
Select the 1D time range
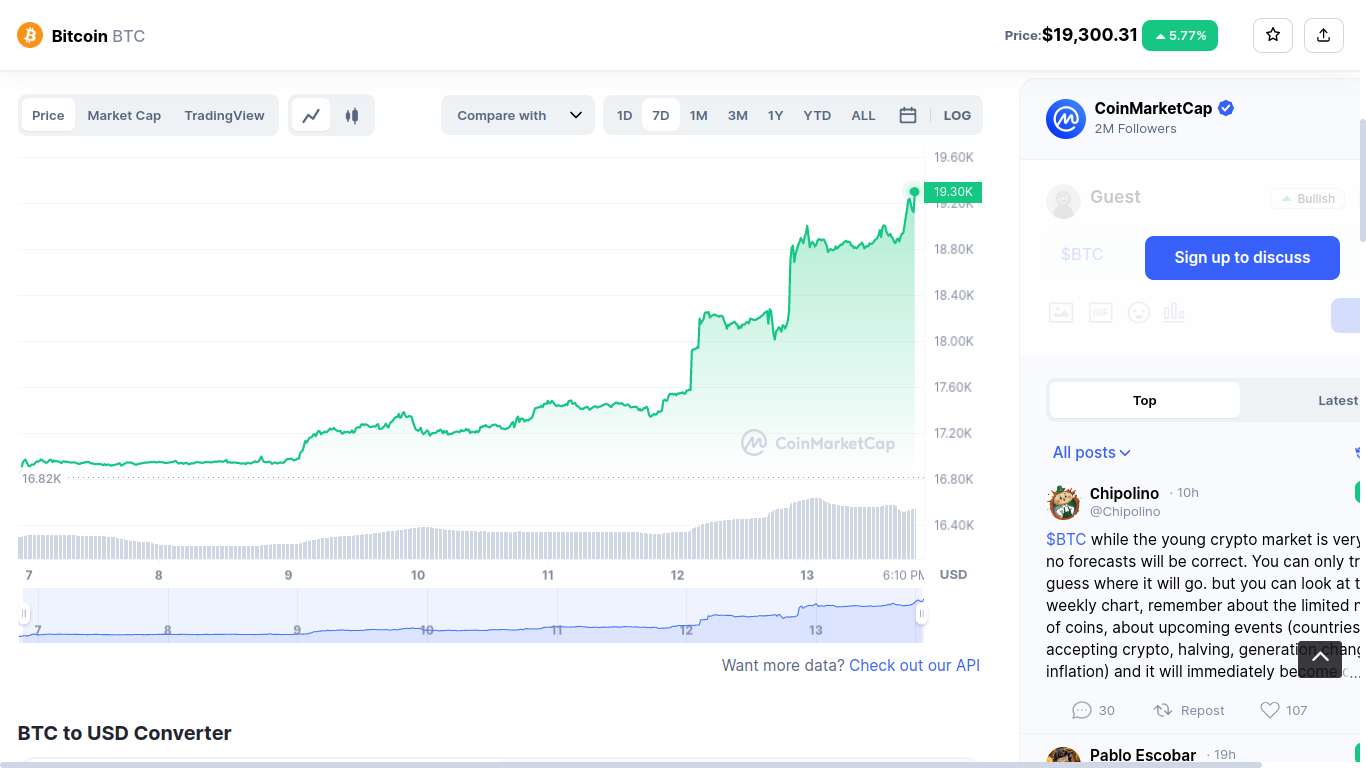click(x=625, y=115)
